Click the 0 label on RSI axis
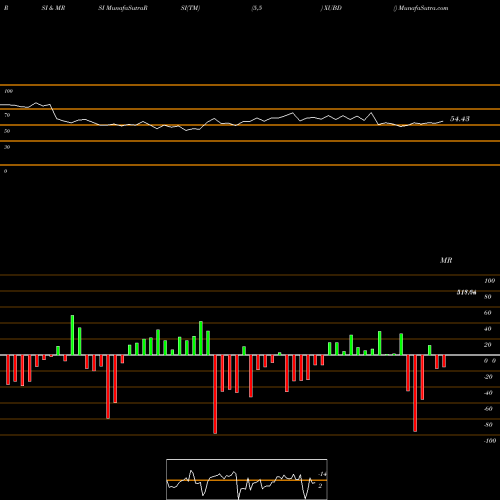The width and height of the screenshot is (500, 500). coord(5,171)
